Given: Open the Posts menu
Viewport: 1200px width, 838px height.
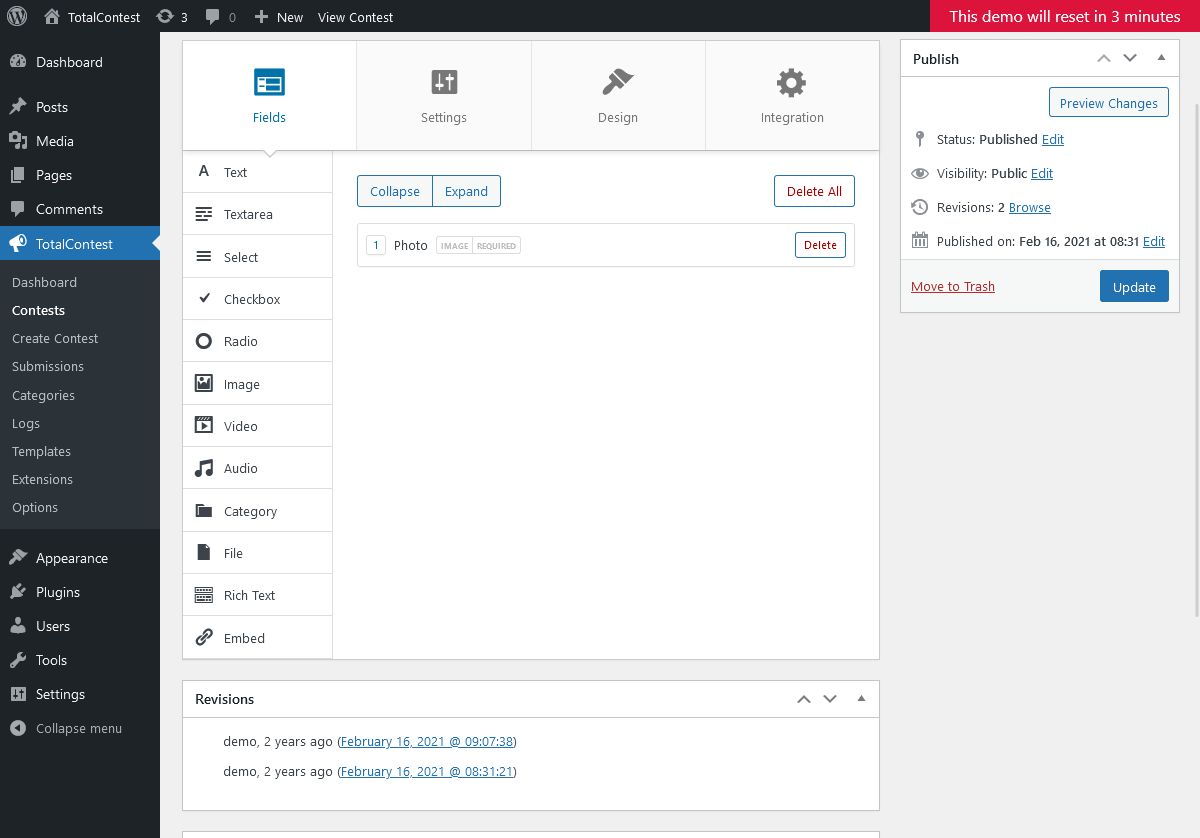Looking at the screenshot, I should click(x=80, y=107).
